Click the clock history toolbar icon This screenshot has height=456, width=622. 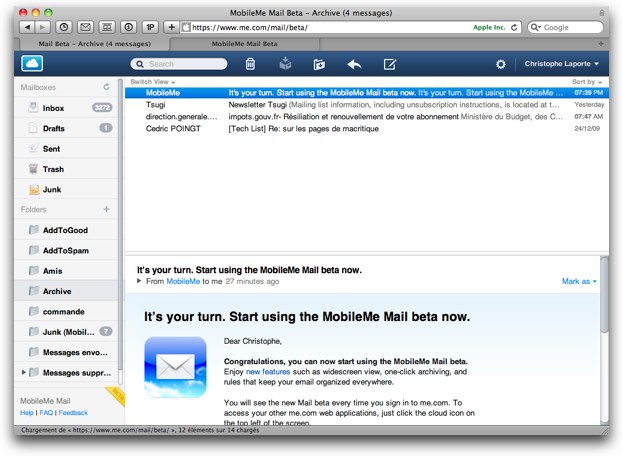click(64, 27)
